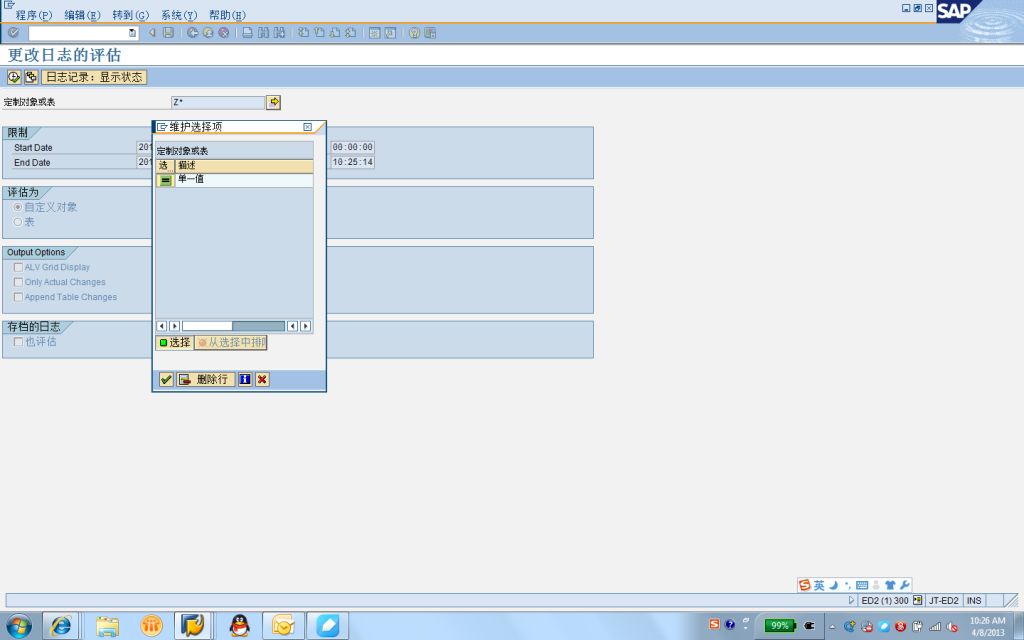Click the SAP command input field
Viewport: 1024px width, 640px height.
click(x=78, y=33)
